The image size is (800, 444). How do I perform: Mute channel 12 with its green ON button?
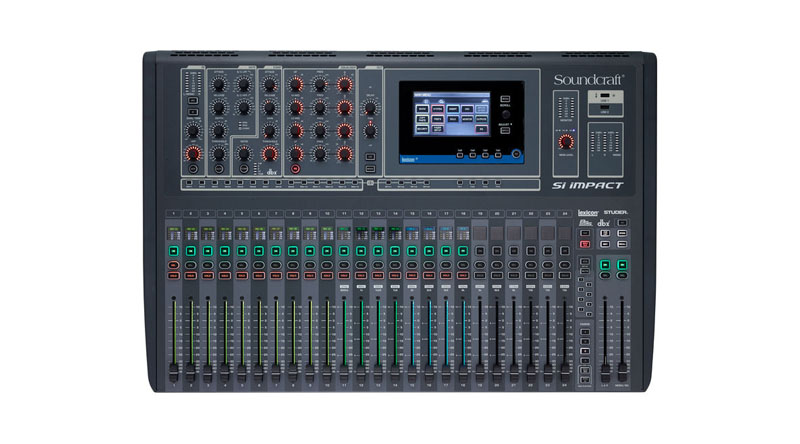point(361,250)
